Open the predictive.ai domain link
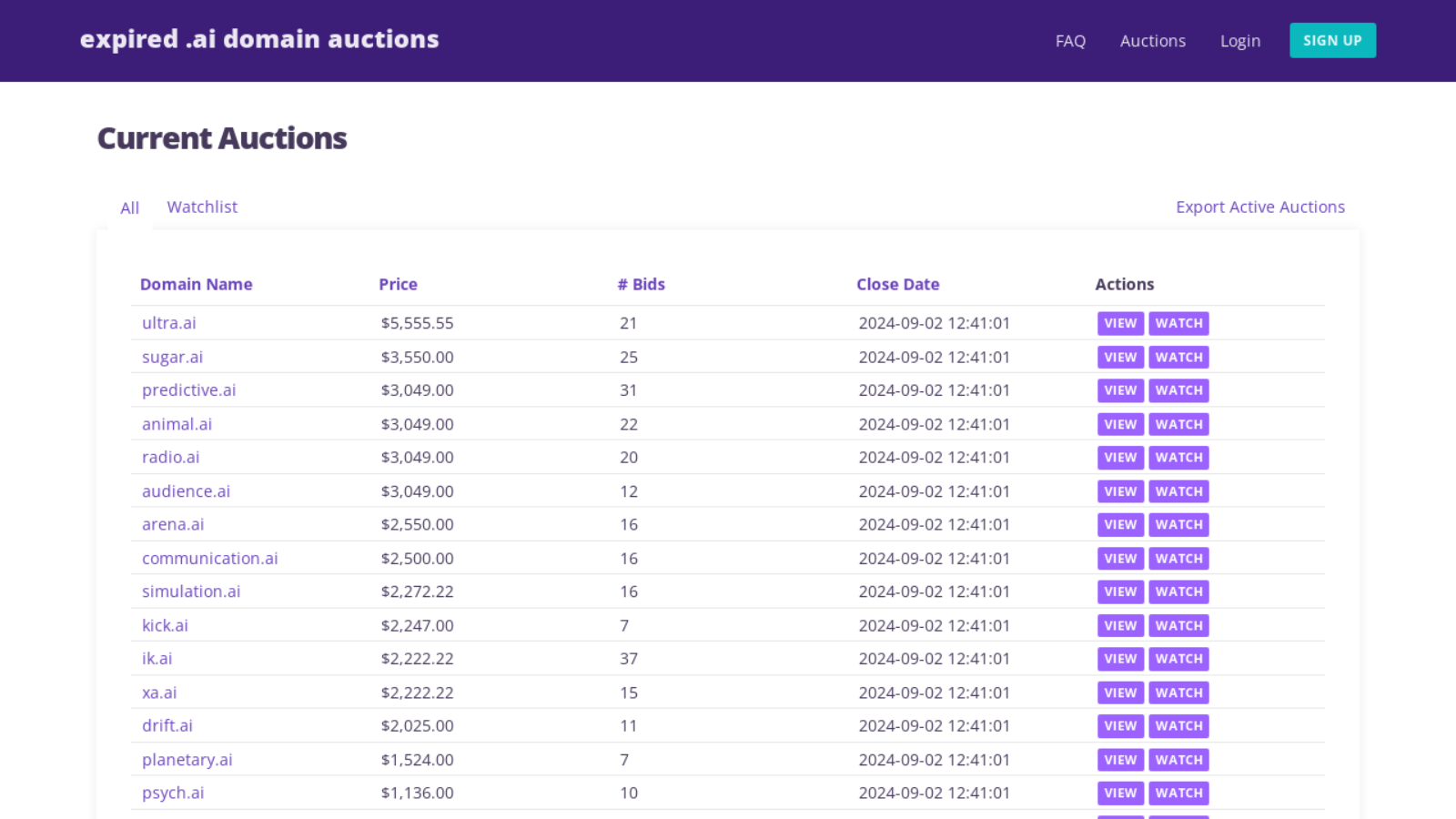This screenshot has height=819, width=1456. click(188, 390)
